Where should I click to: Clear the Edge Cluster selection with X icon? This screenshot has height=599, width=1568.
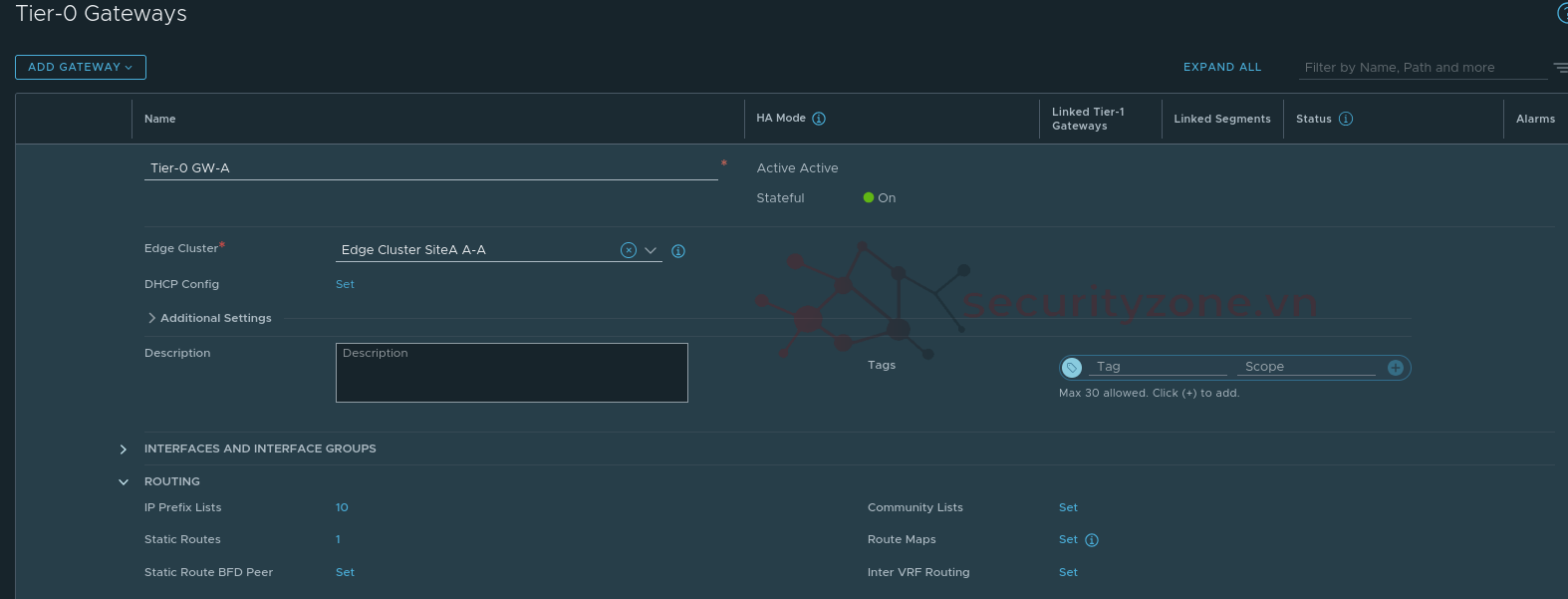629,250
